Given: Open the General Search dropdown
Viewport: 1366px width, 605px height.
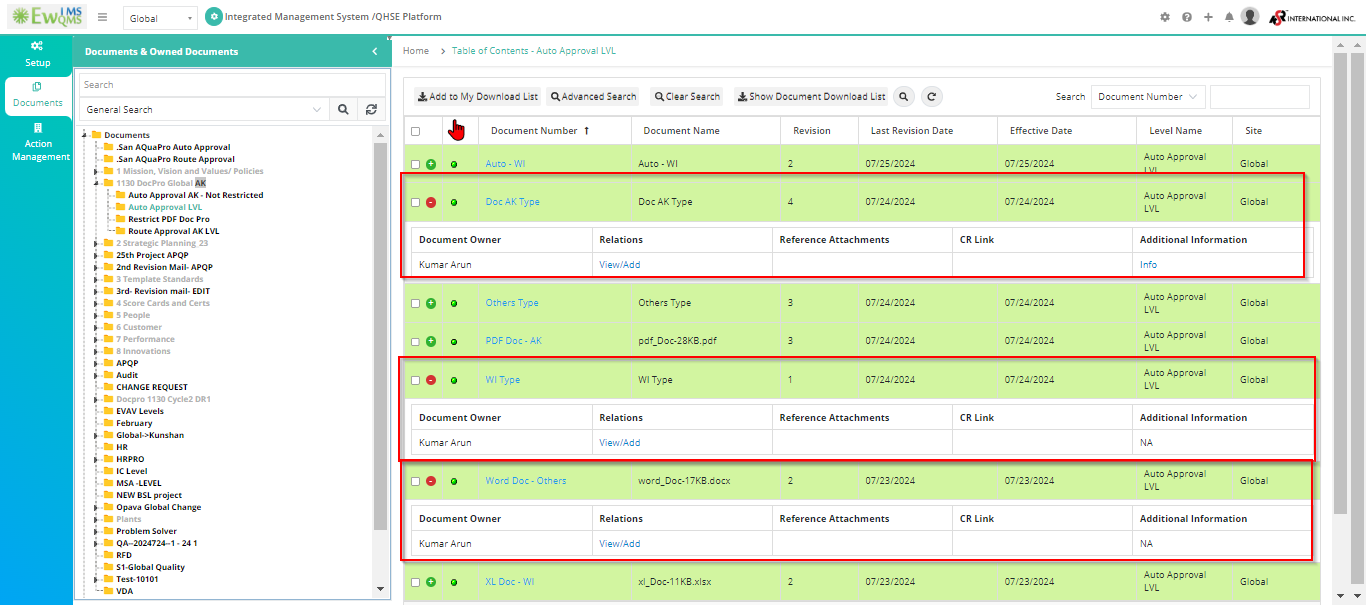Looking at the screenshot, I should point(204,110).
